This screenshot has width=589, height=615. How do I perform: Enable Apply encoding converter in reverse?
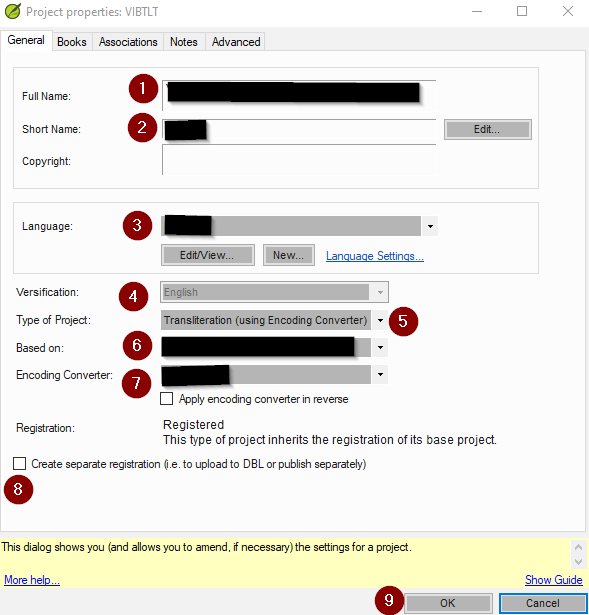coord(167,398)
